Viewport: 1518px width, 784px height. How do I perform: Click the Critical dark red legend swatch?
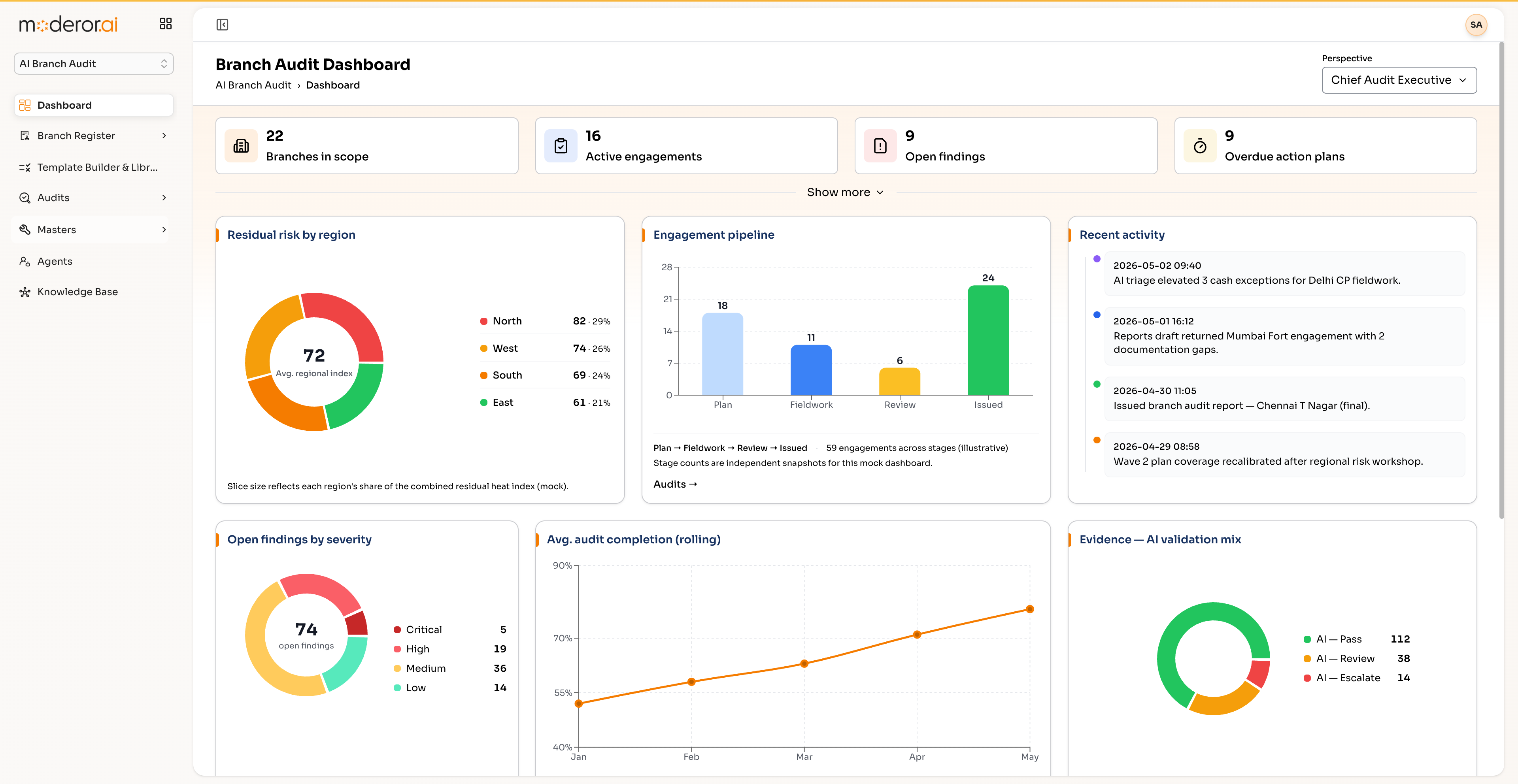(x=397, y=629)
